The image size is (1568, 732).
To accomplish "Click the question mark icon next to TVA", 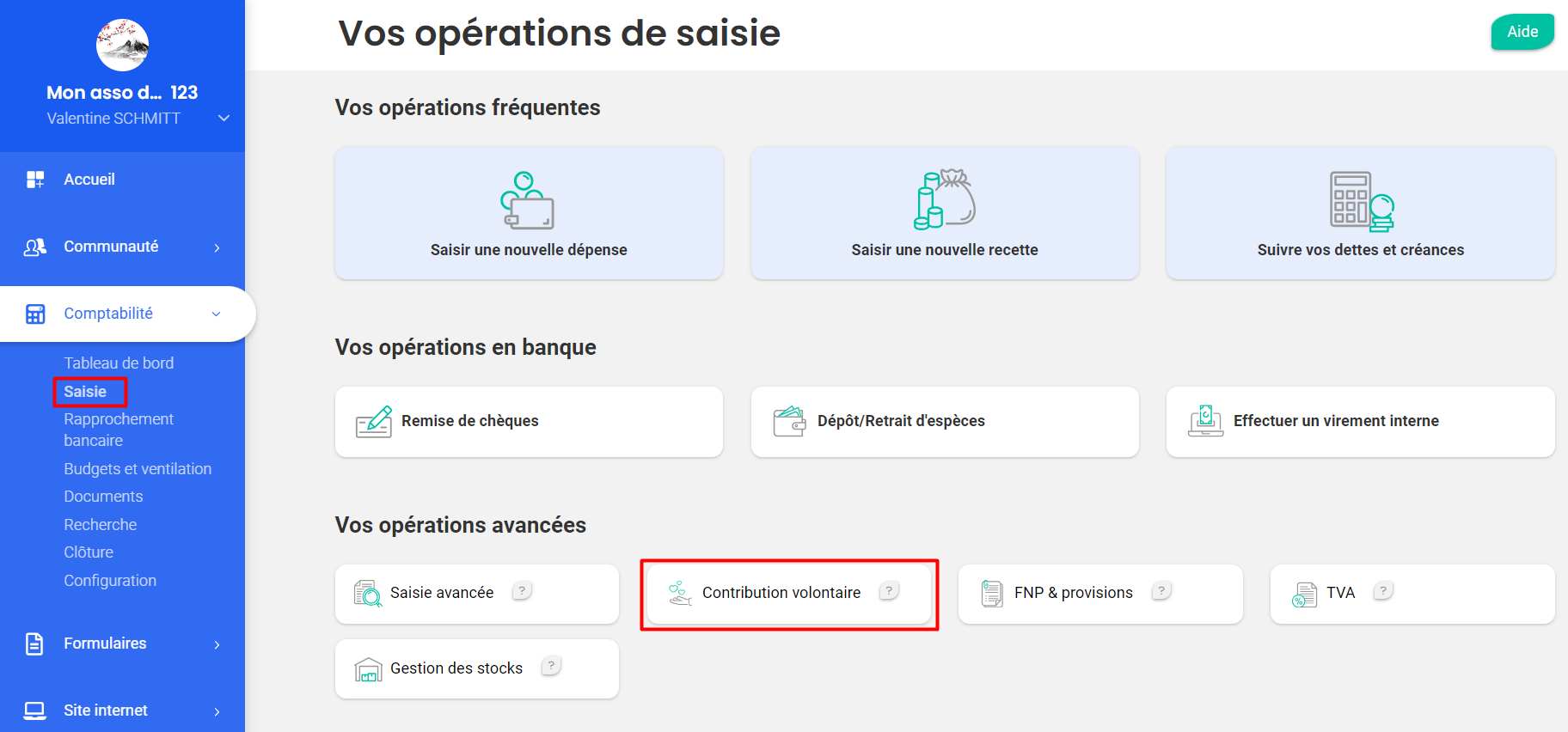I will click(x=1382, y=591).
